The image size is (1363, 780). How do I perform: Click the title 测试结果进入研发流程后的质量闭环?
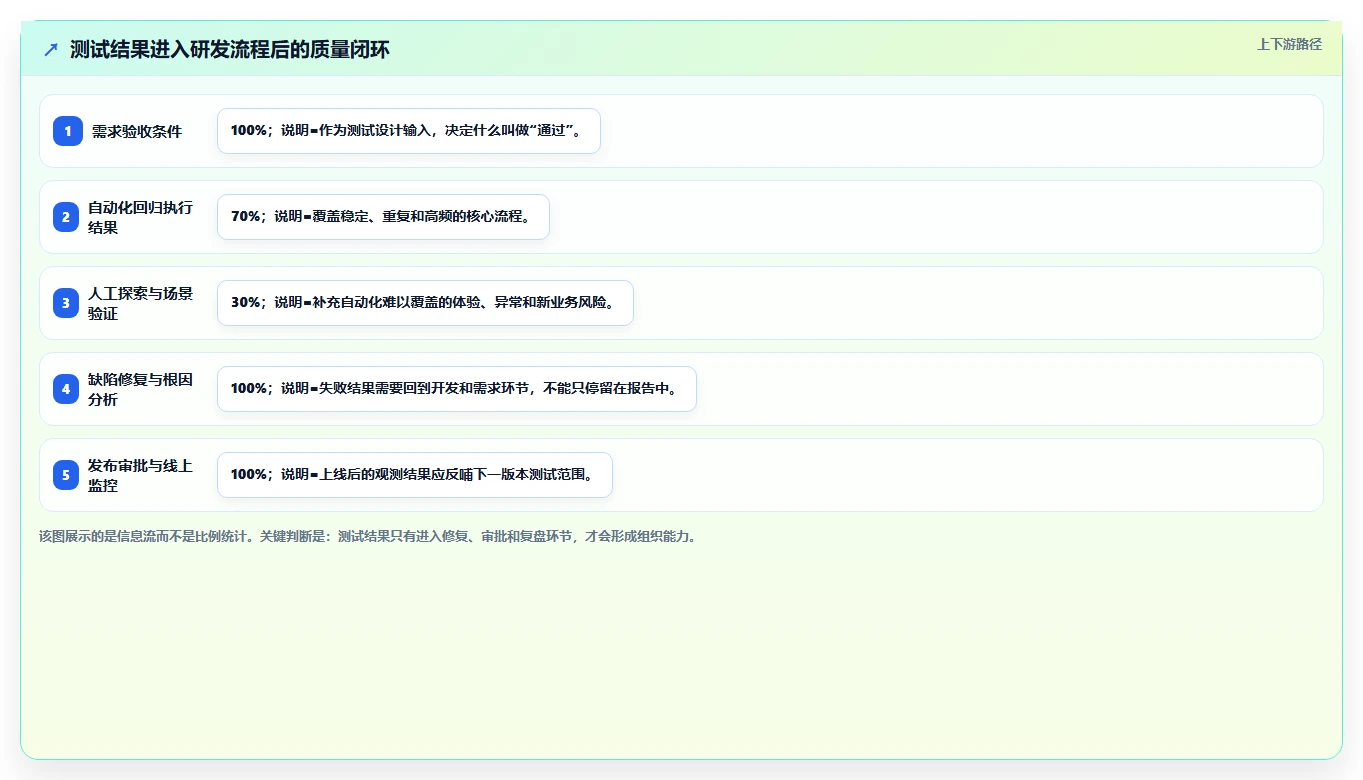pyautogui.click(x=229, y=49)
